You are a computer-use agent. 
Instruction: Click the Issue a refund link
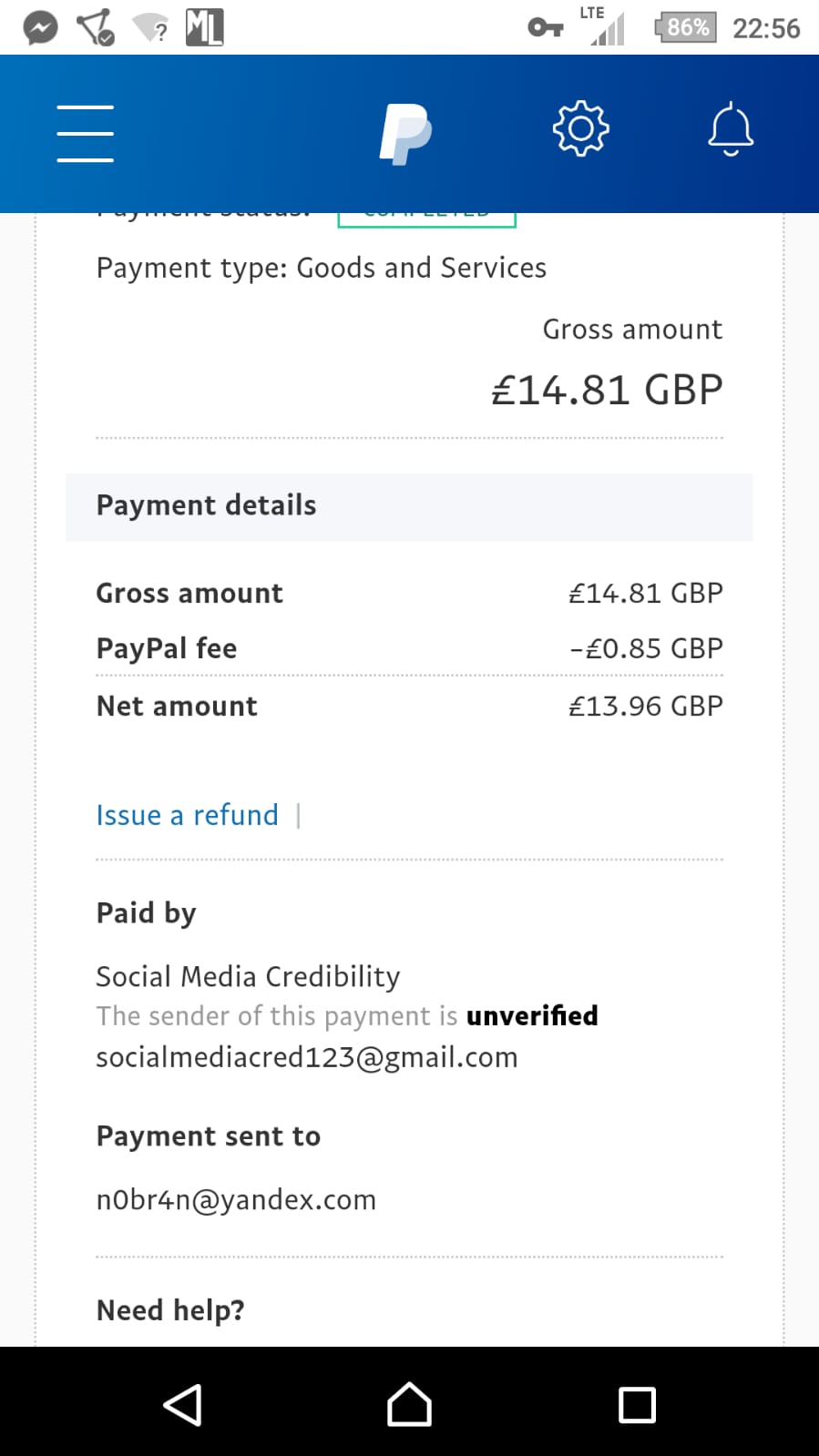[187, 814]
